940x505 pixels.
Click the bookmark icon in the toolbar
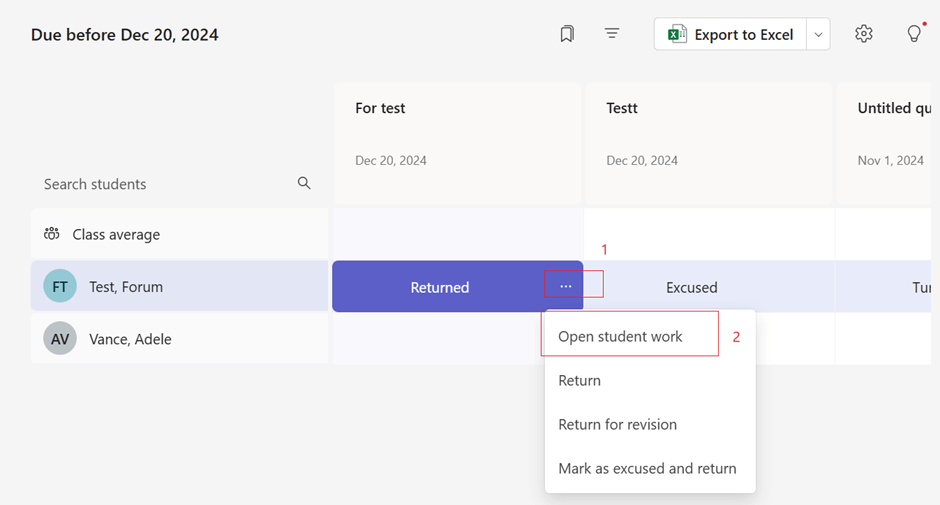[x=567, y=34]
